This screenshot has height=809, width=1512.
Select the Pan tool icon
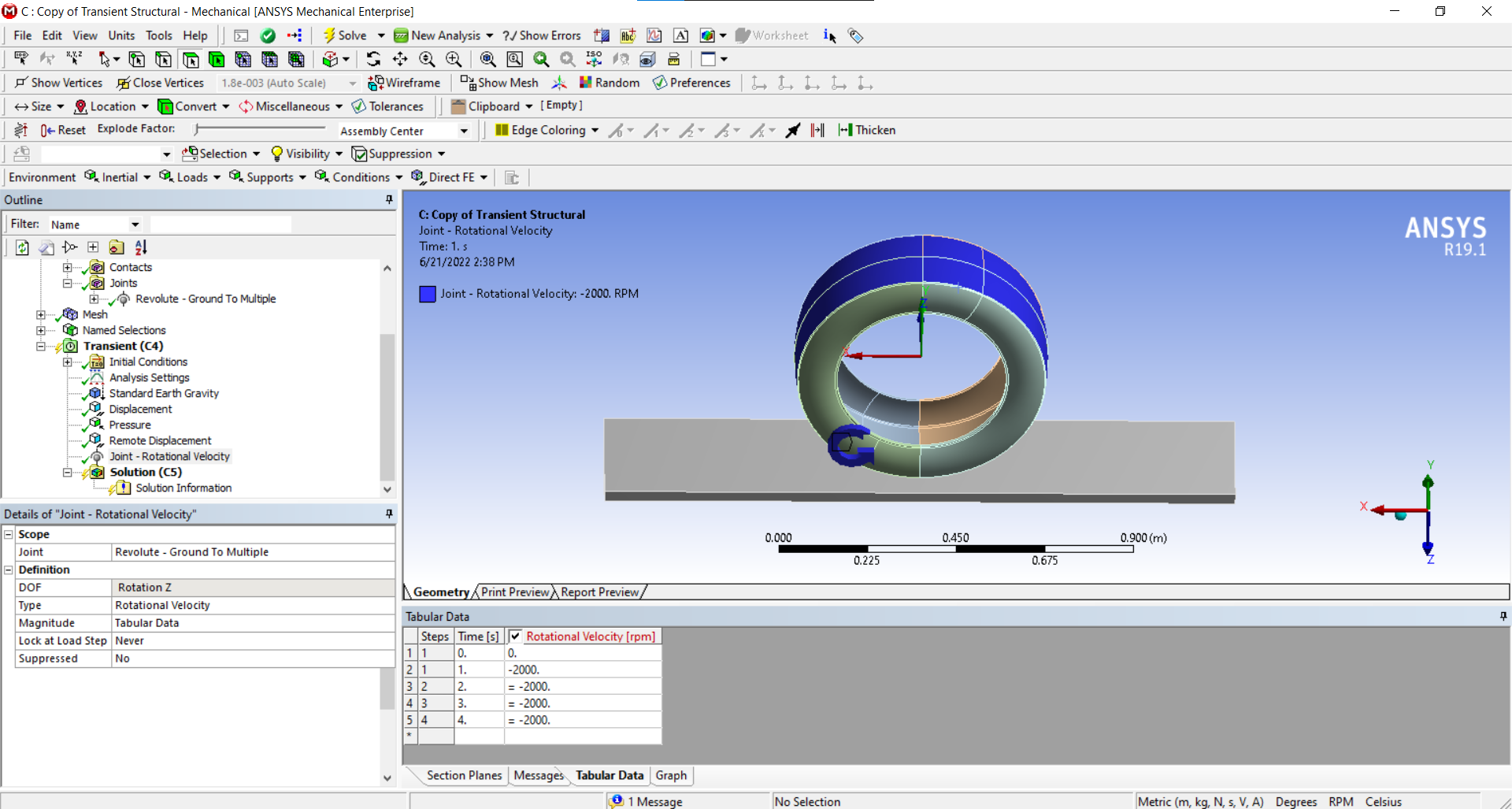click(400, 59)
